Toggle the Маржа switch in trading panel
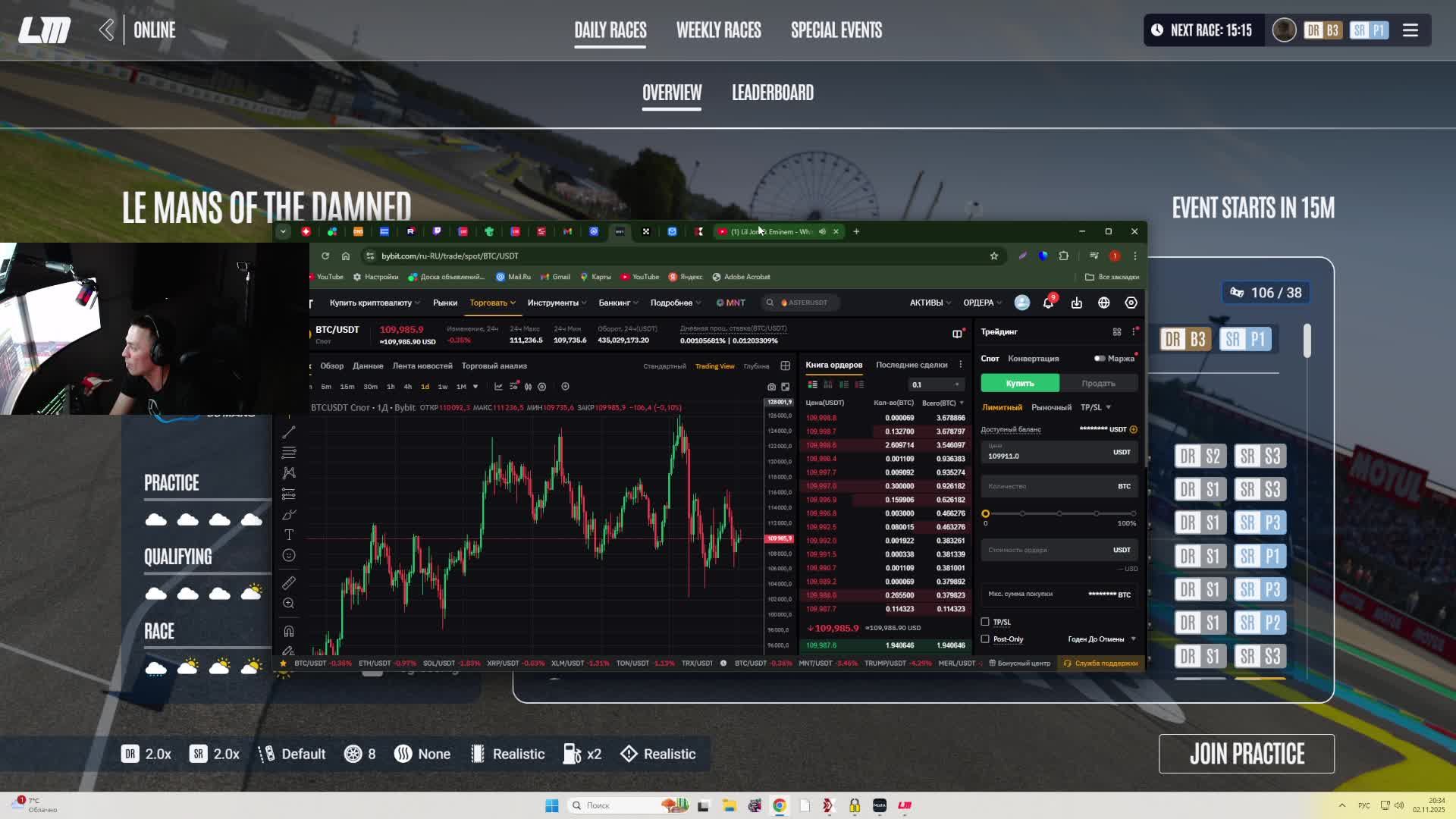The height and width of the screenshot is (819, 1456). [1101, 358]
